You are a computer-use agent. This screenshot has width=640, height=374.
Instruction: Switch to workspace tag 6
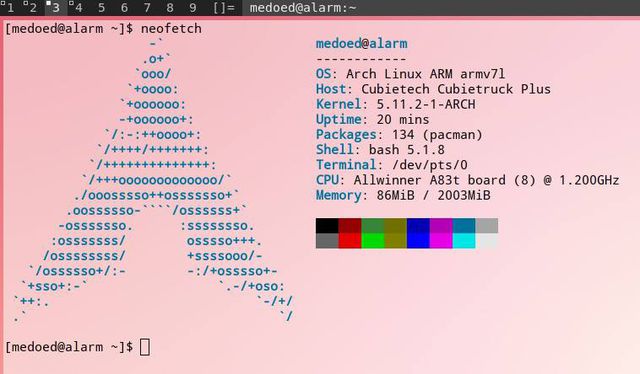pos(124,8)
